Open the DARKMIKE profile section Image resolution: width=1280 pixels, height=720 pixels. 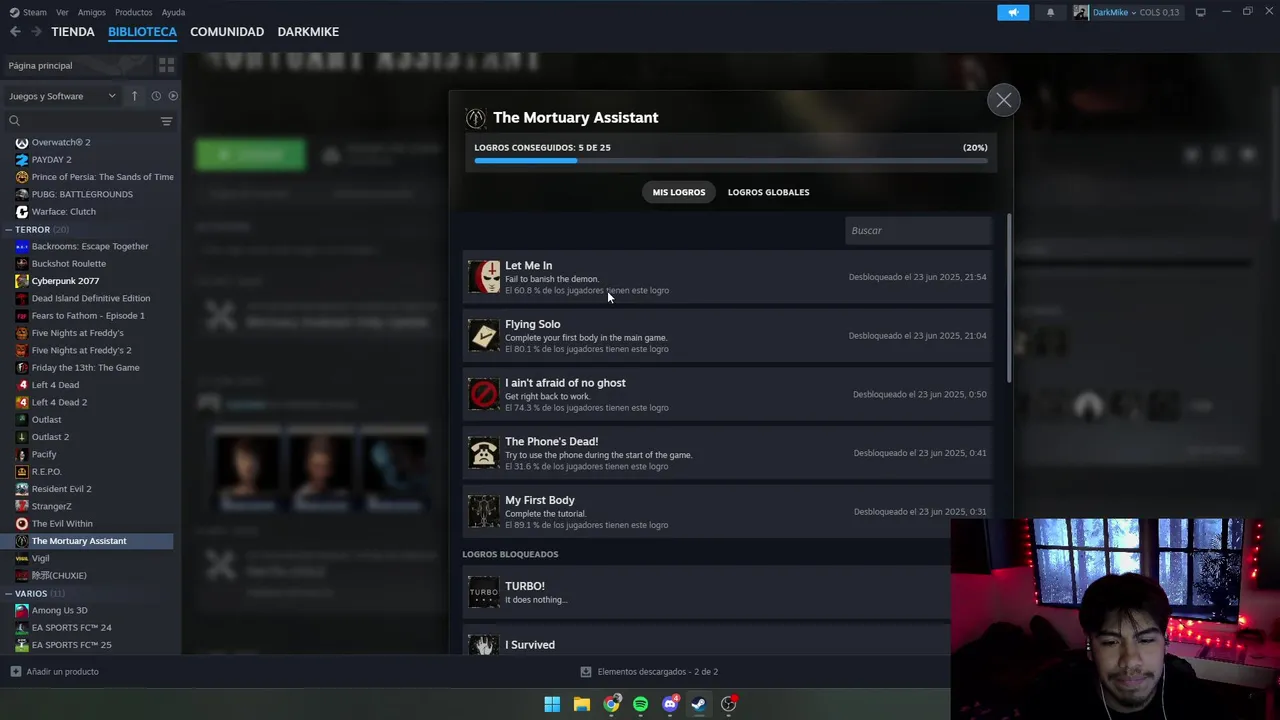click(x=308, y=32)
